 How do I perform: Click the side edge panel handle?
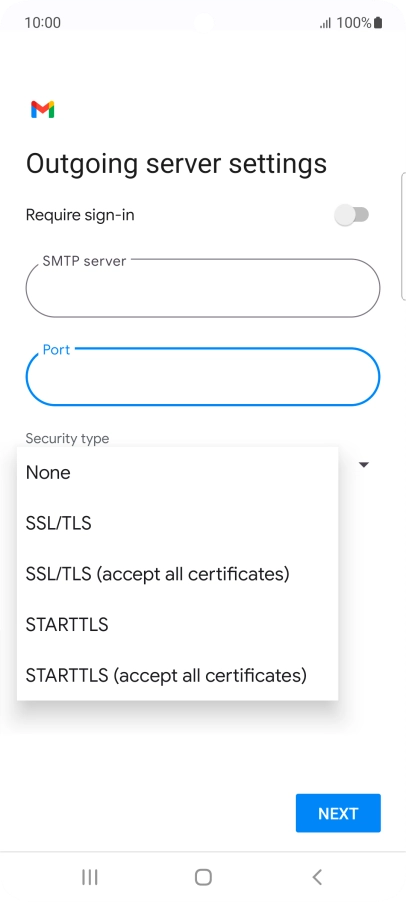tap(403, 236)
